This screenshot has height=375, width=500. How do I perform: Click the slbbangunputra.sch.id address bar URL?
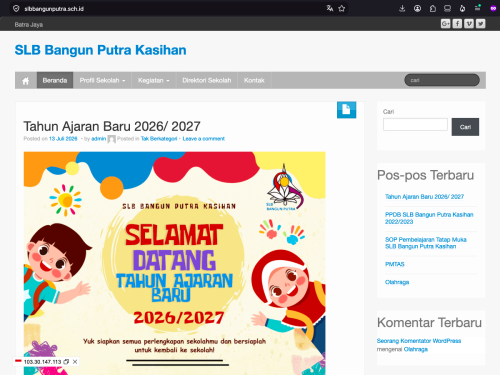click(54, 9)
